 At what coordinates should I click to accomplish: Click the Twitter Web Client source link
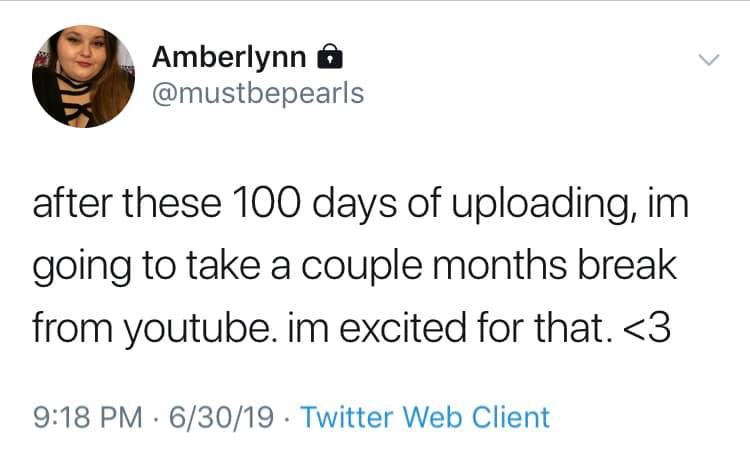[425, 416]
